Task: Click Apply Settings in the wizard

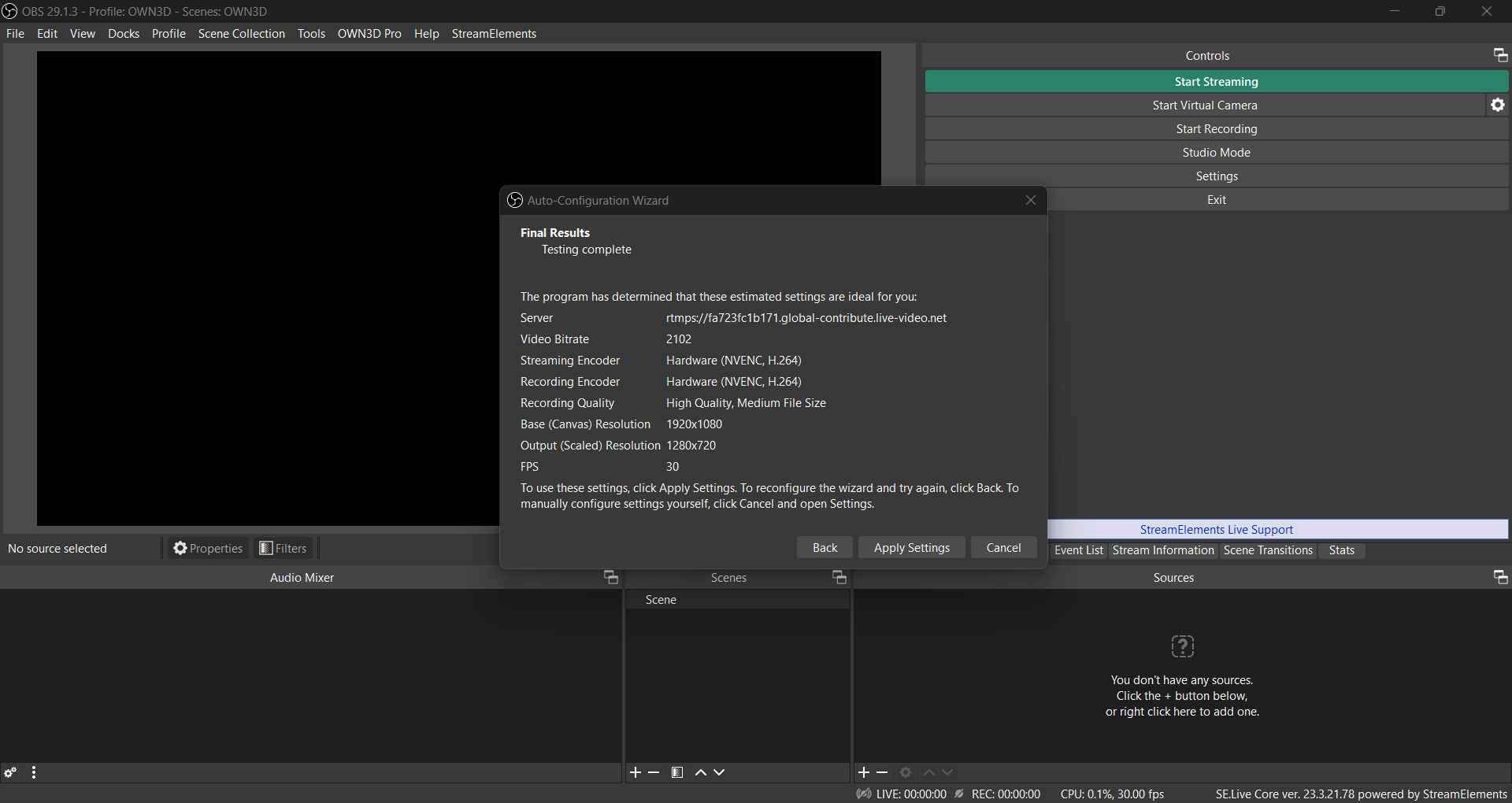Action: click(x=912, y=548)
